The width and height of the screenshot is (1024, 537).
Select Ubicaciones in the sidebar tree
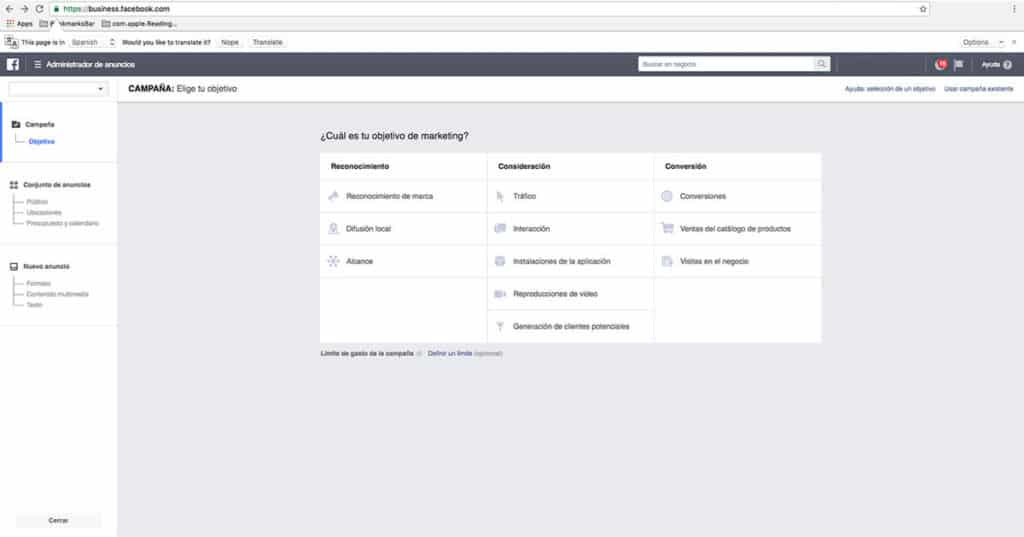coord(44,212)
